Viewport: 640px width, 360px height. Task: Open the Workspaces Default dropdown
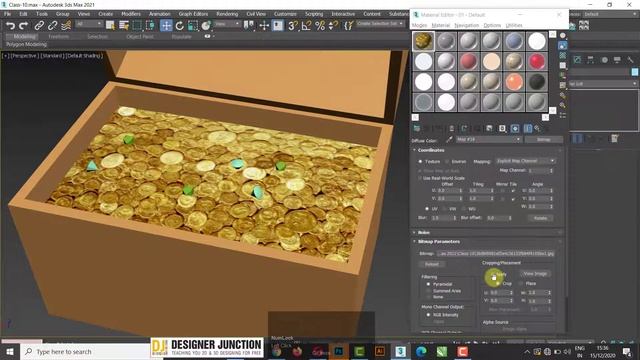(611, 14)
